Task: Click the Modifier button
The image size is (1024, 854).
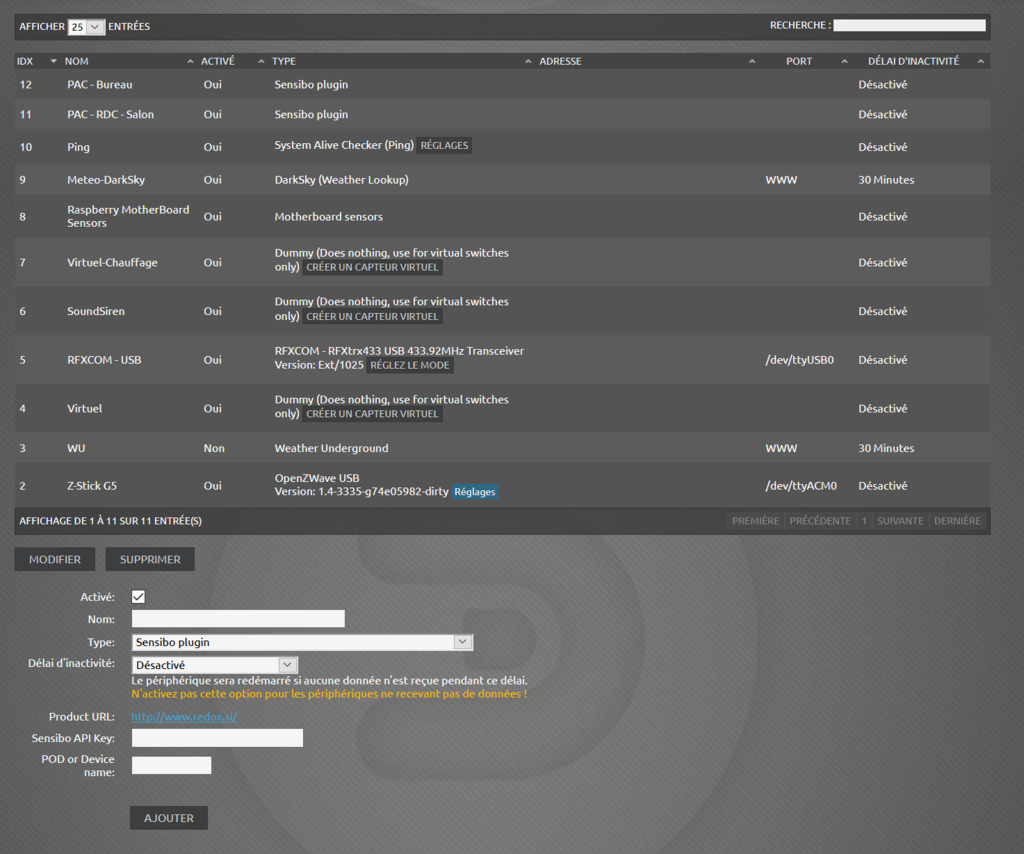Action: (x=55, y=559)
